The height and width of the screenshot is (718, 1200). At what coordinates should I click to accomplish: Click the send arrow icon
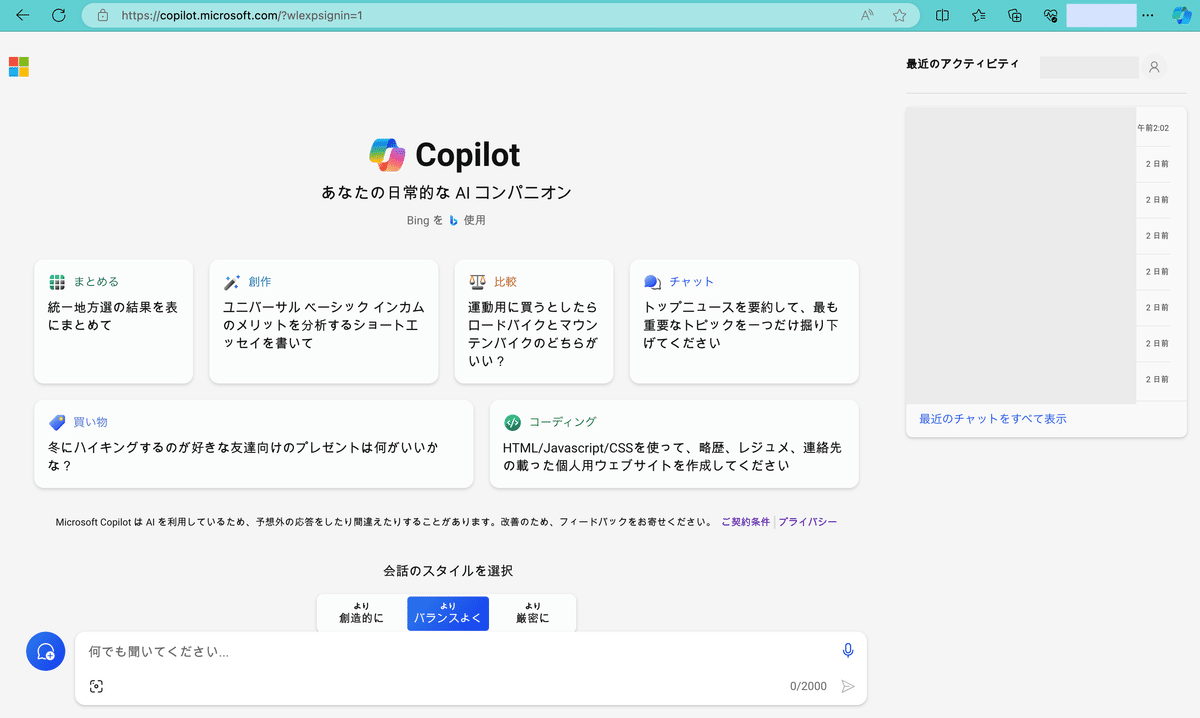point(848,686)
